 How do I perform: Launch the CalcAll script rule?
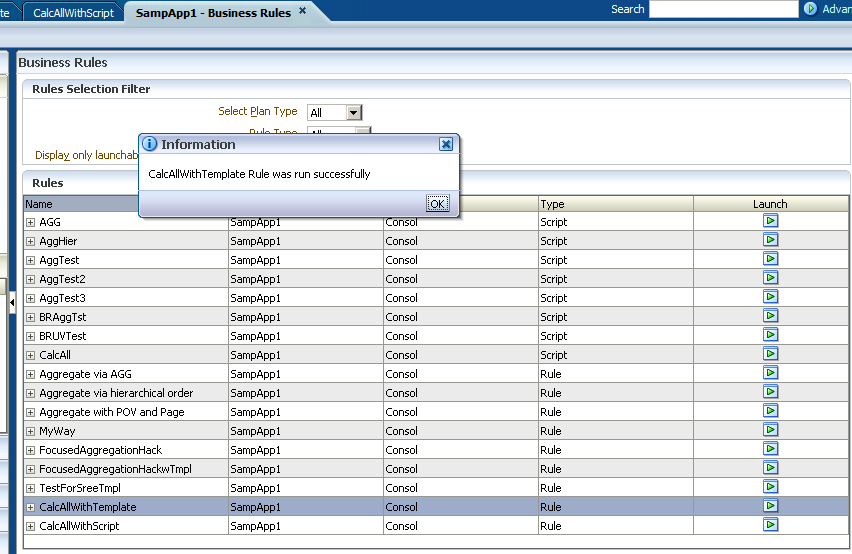click(x=770, y=354)
